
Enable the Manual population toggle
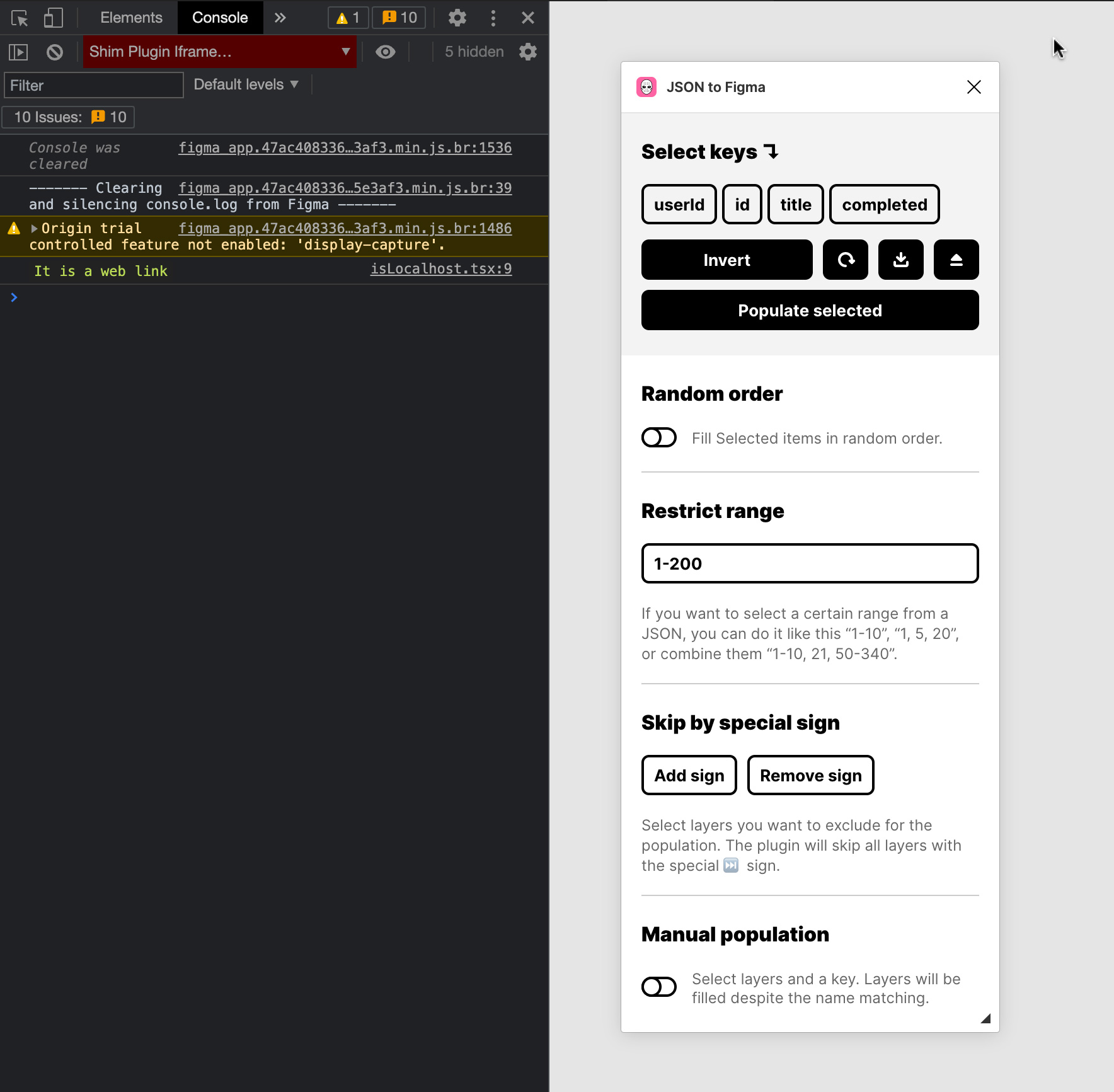pyautogui.click(x=658, y=986)
